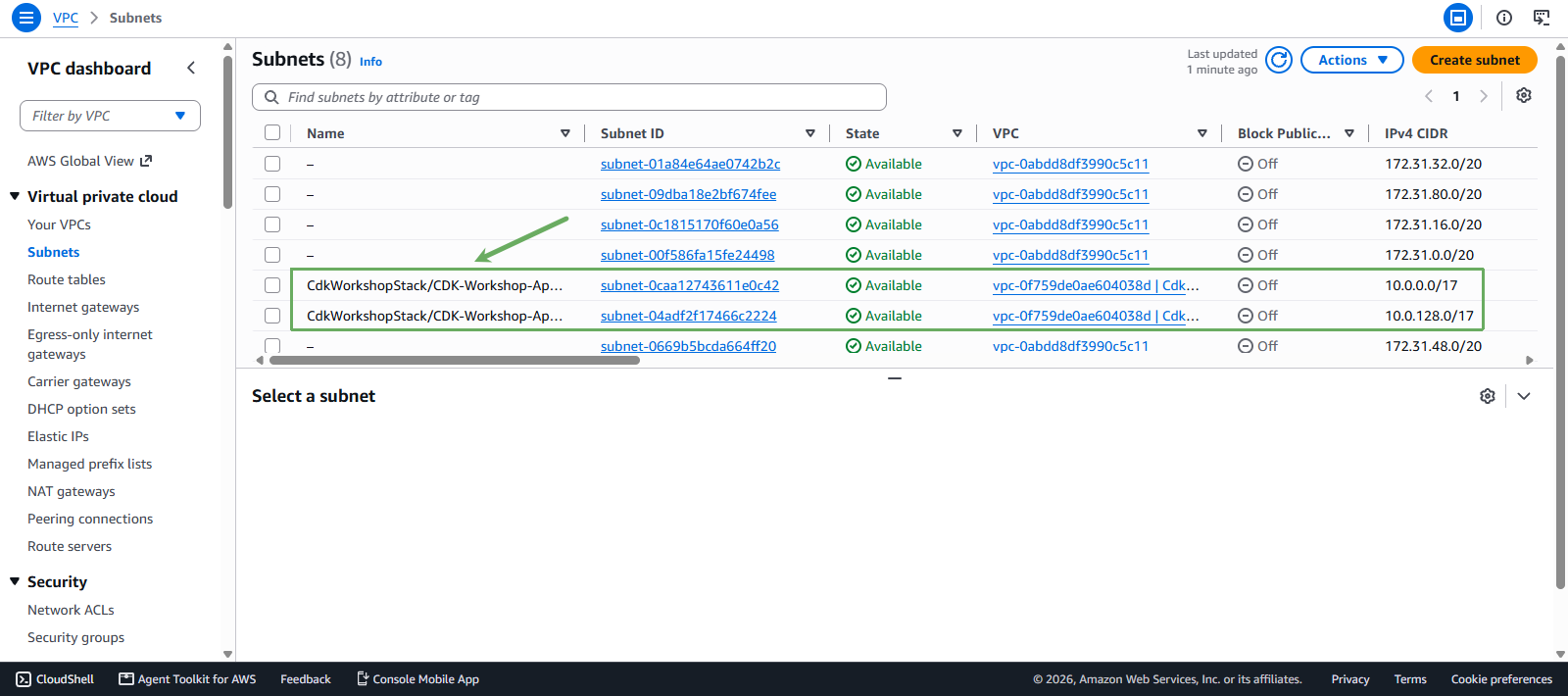1568x696 pixels.
Task: Sort by Name column arrow
Action: (x=565, y=133)
